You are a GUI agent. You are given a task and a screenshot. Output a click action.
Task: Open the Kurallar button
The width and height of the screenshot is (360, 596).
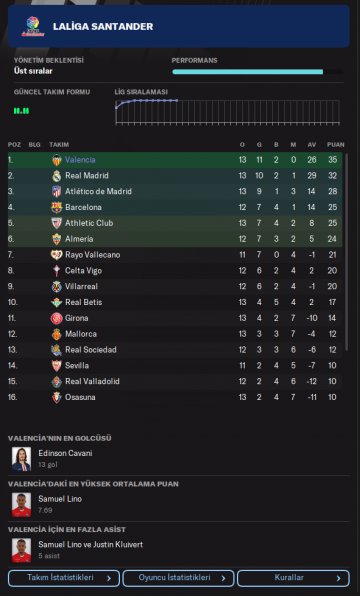(x=293, y=578)
